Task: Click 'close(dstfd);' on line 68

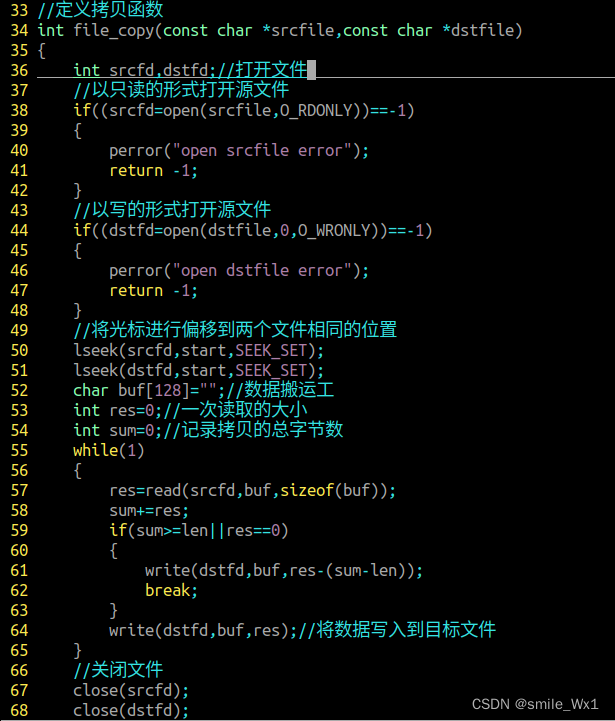Action: coord(131,710)
